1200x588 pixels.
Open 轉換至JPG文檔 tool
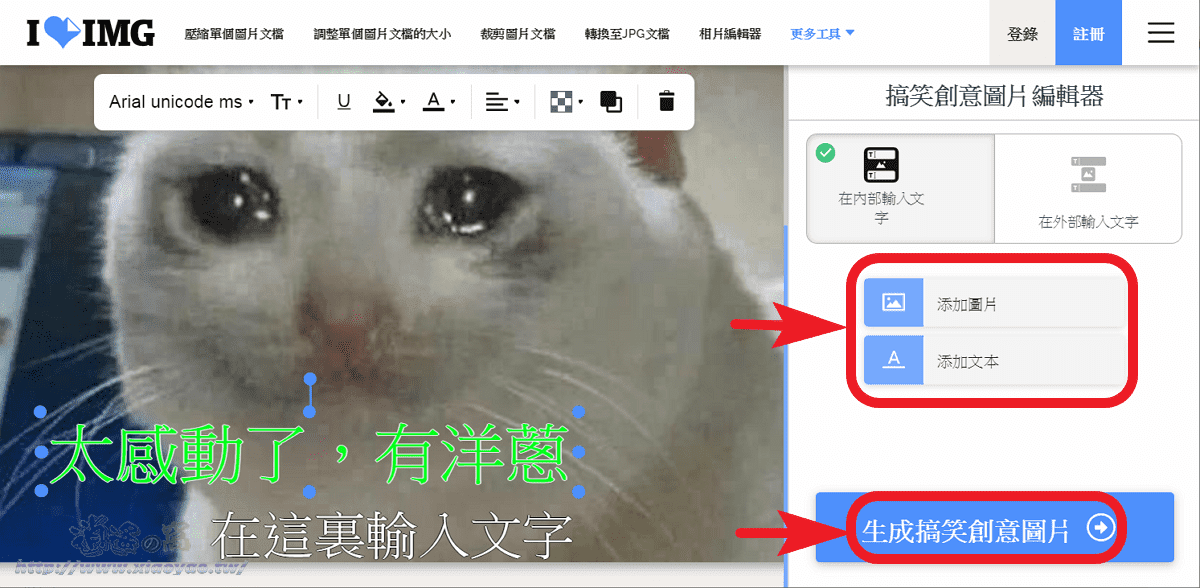(x=627, y=33)
